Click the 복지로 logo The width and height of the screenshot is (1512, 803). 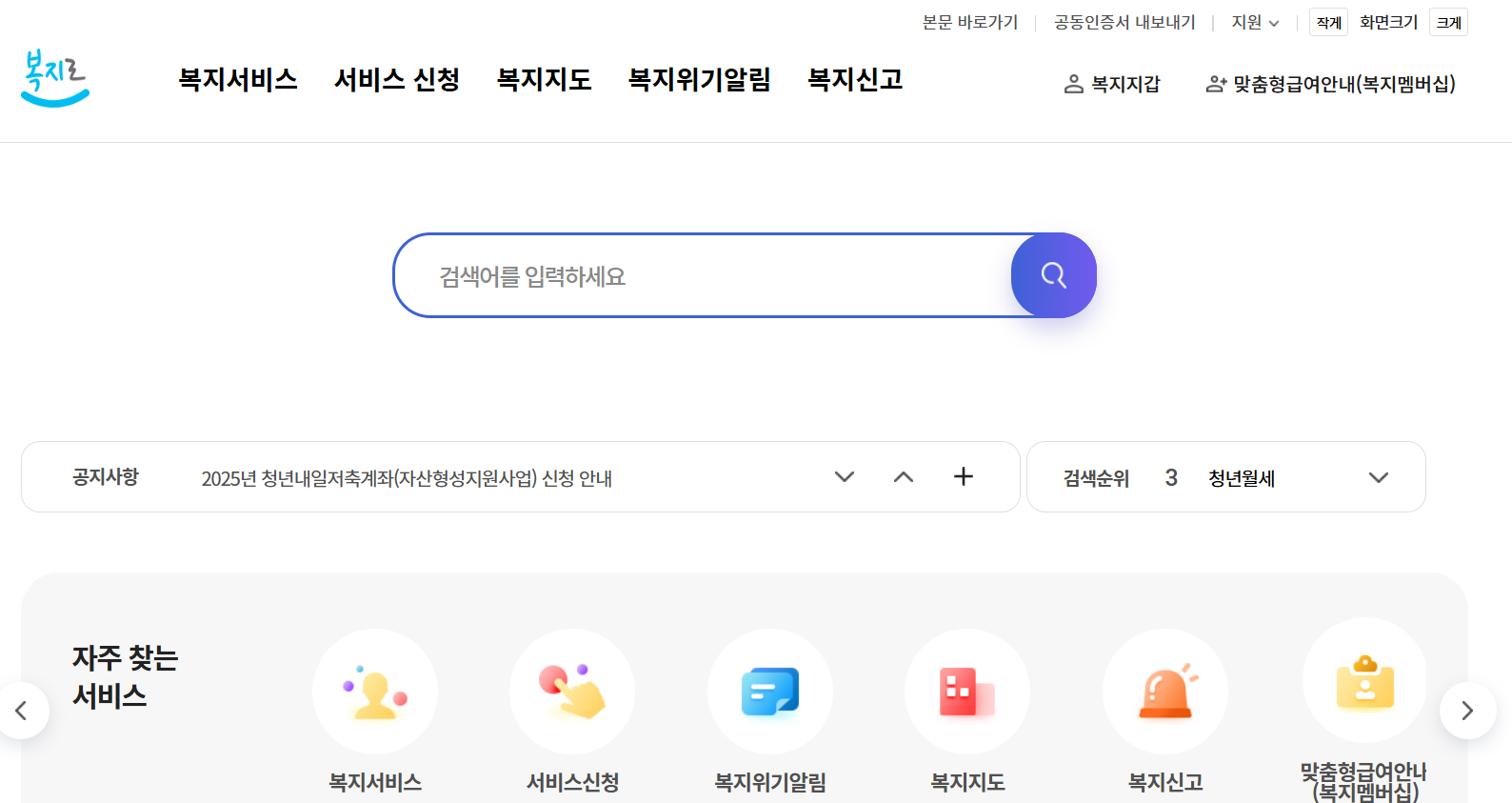click(x=55, y=78)
